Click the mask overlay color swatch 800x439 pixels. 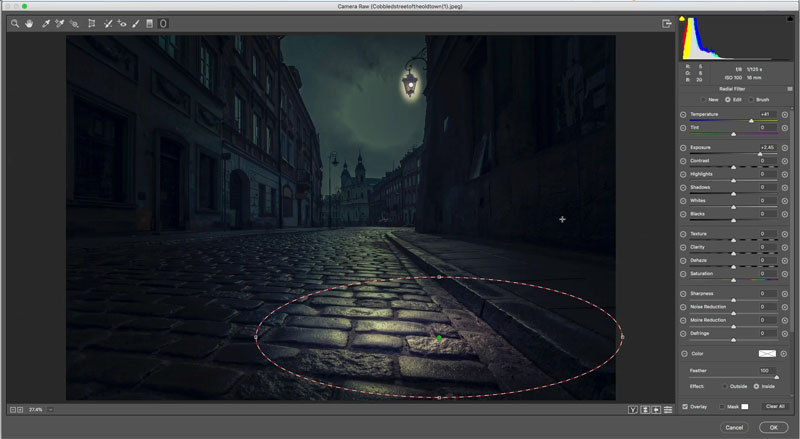(x=745, y=407)
